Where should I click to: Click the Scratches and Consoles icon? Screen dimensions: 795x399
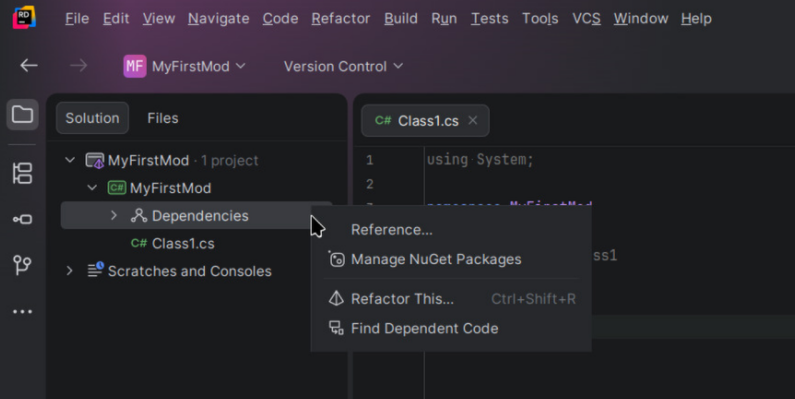tap(95, 270)
